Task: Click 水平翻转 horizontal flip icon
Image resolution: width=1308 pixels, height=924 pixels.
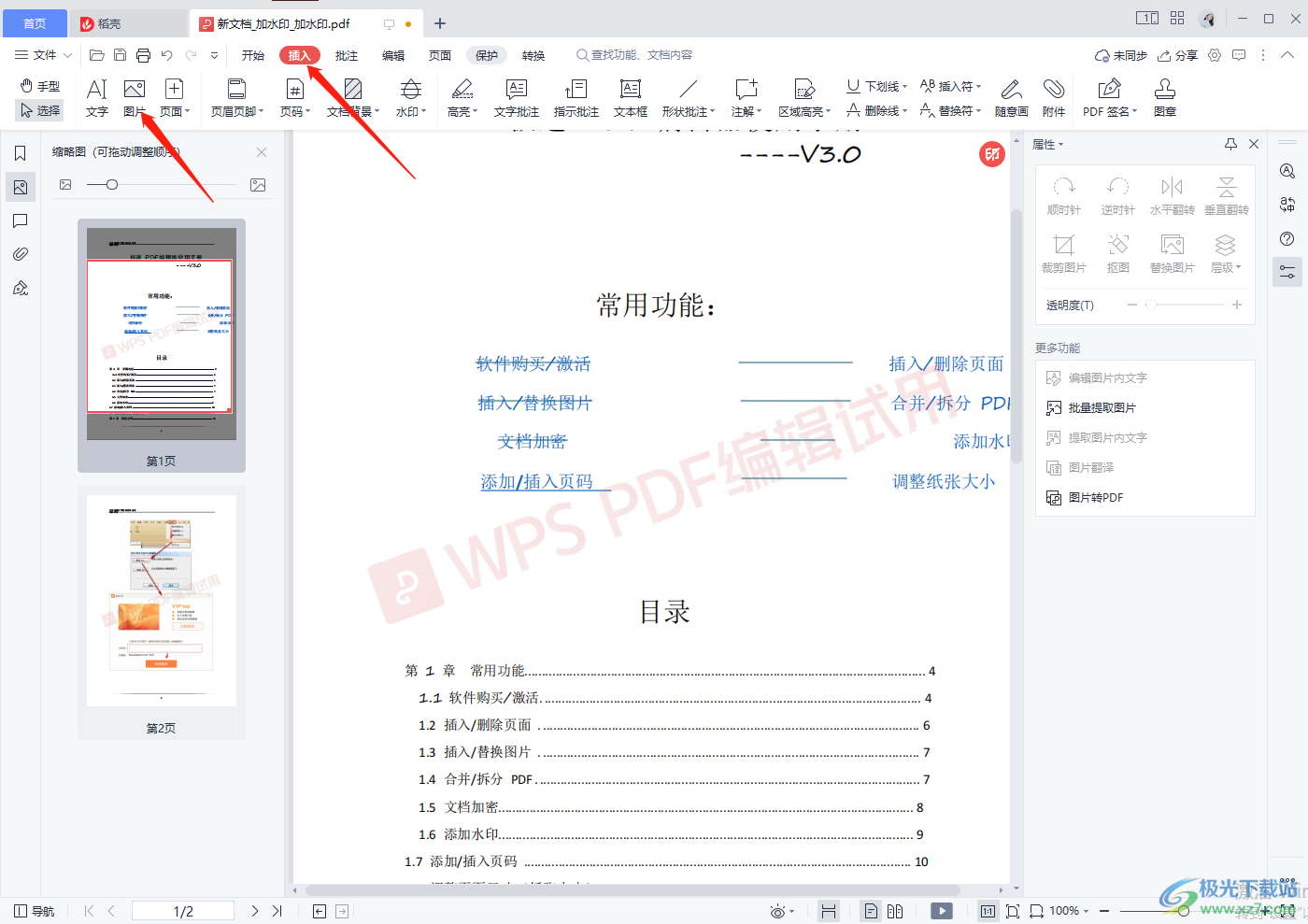Action: (1173, 195)
